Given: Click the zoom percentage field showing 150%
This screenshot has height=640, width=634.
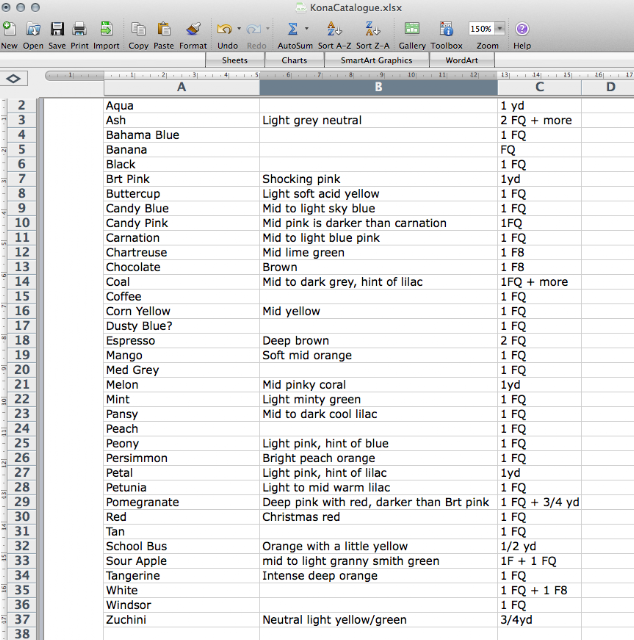Looking at the screenshot, I should click(x=481, y=29).
